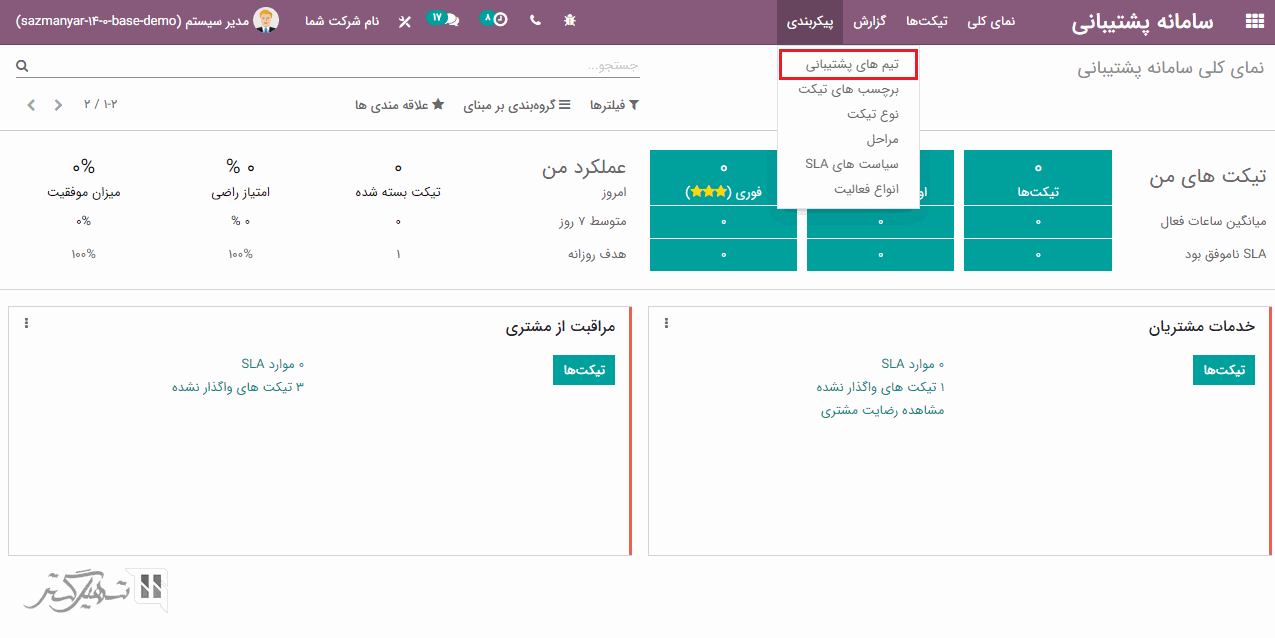The width and height of the screenshot is (1275, 638).
Task: Select سیاست های SLA menu entry
Action: click(848, 164)
